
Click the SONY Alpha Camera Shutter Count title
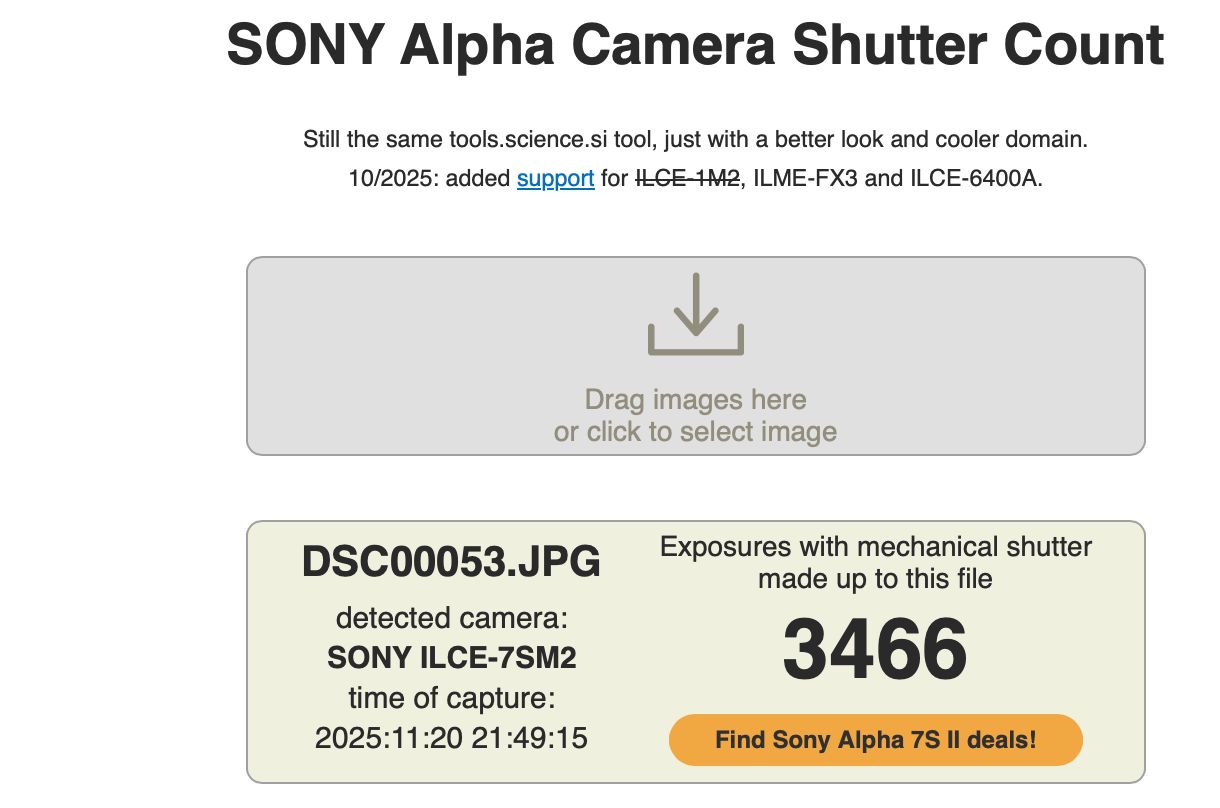(694, 46)
